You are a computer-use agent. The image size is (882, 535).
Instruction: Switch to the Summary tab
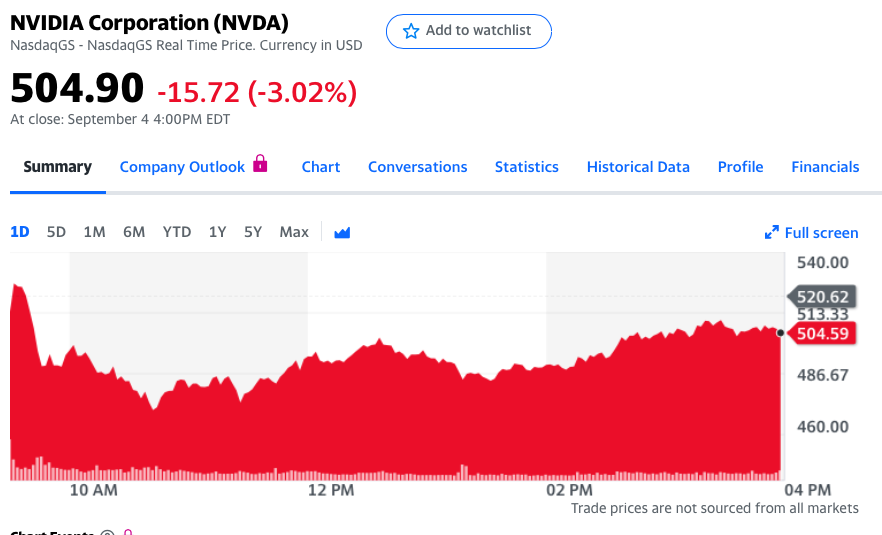(x=58, y=167)
